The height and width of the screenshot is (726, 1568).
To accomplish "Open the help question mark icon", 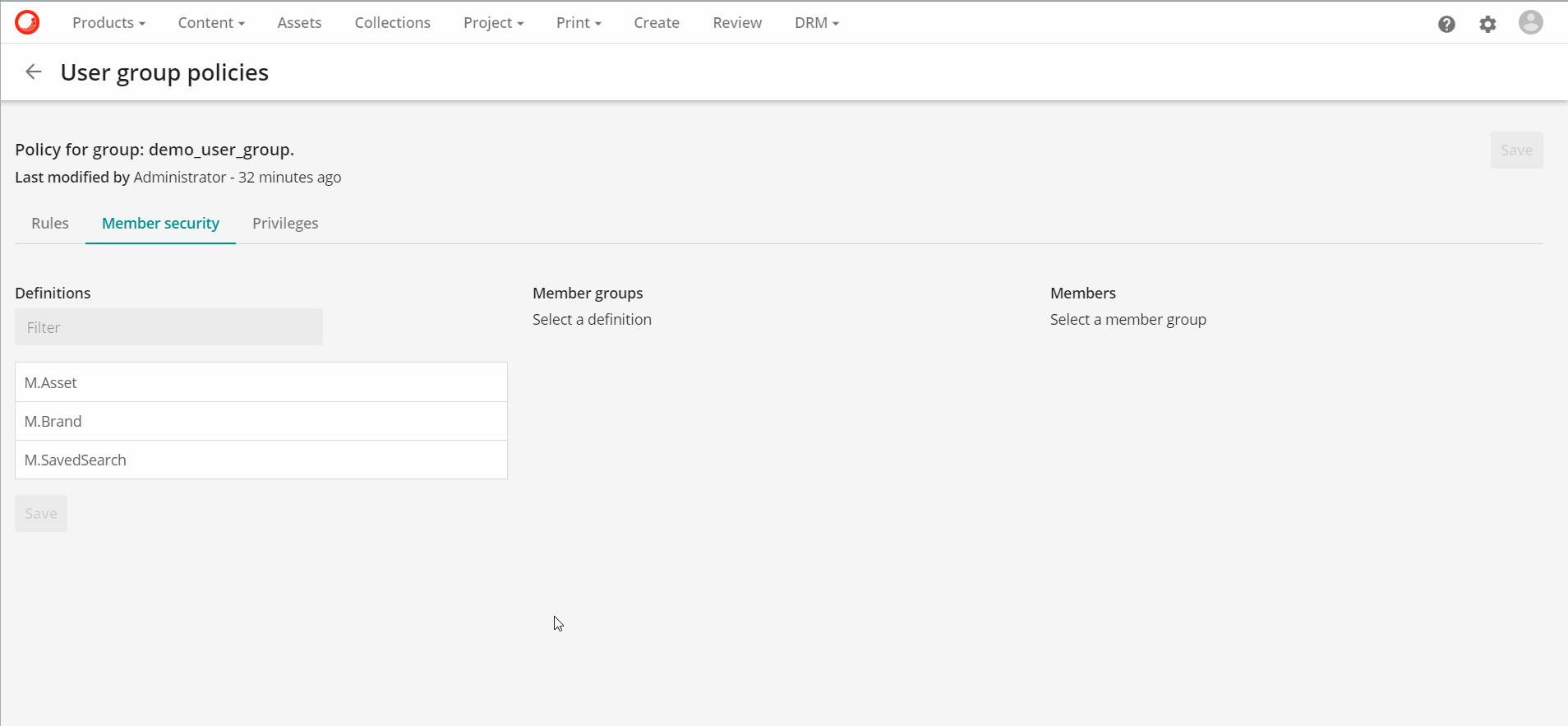I will (1446, 24).
